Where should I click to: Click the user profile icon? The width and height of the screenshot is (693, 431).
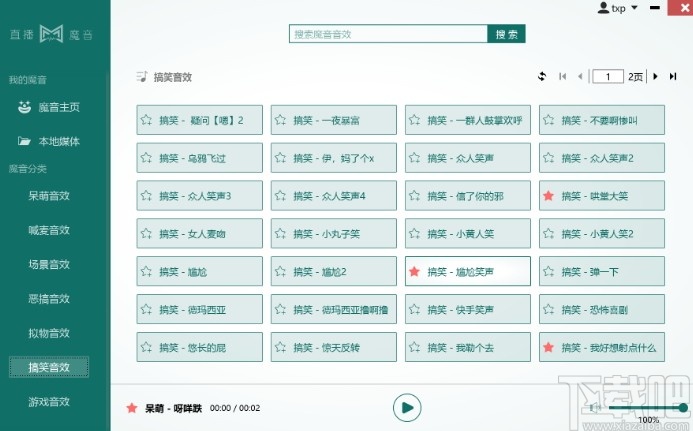[x=603, y=8]
